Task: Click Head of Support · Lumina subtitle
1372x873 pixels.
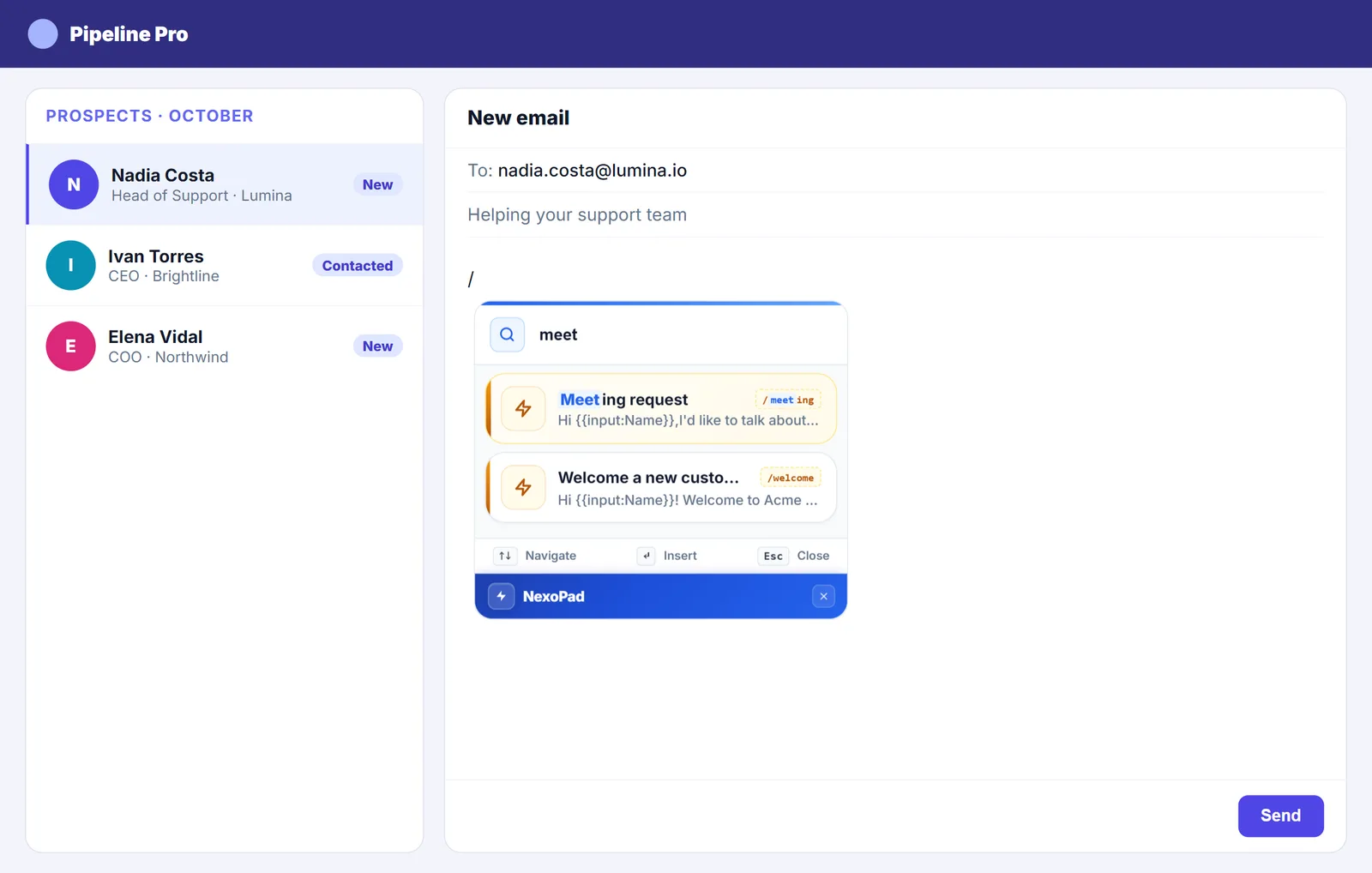Action: pos(202,196)
